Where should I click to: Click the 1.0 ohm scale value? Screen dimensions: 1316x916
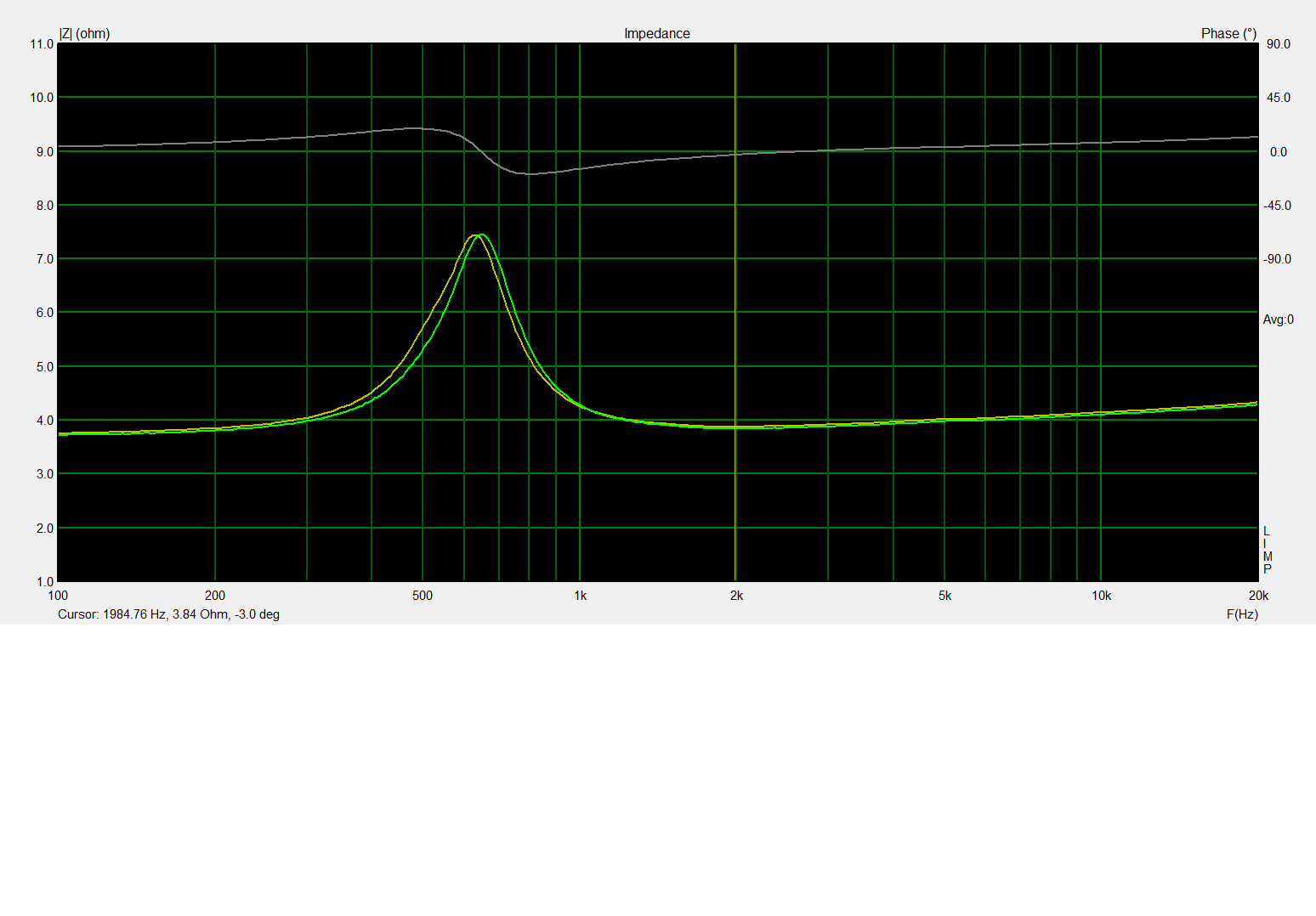tap(44, 582)
